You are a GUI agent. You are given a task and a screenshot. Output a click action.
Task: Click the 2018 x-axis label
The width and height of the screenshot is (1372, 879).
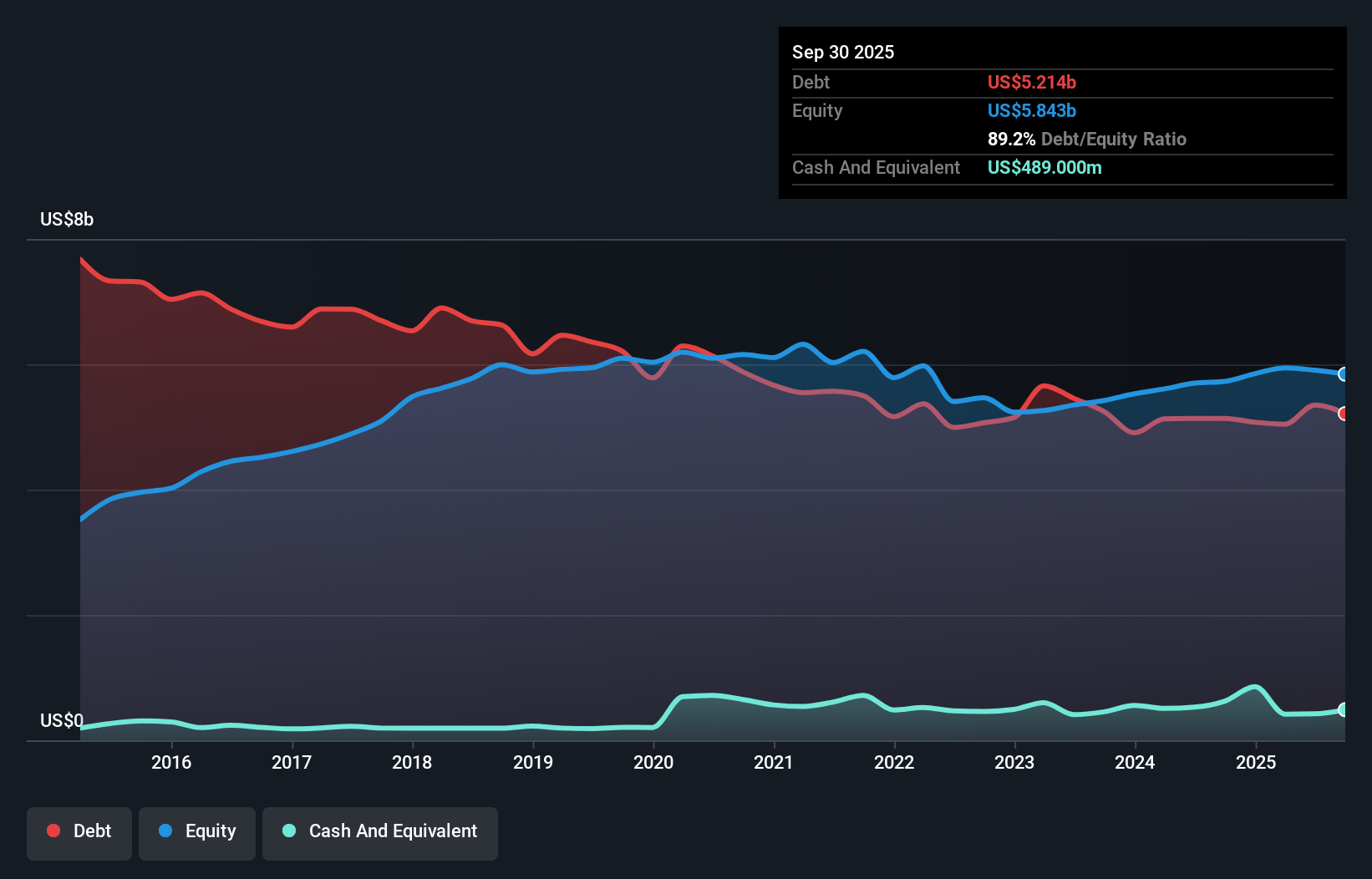412,762
